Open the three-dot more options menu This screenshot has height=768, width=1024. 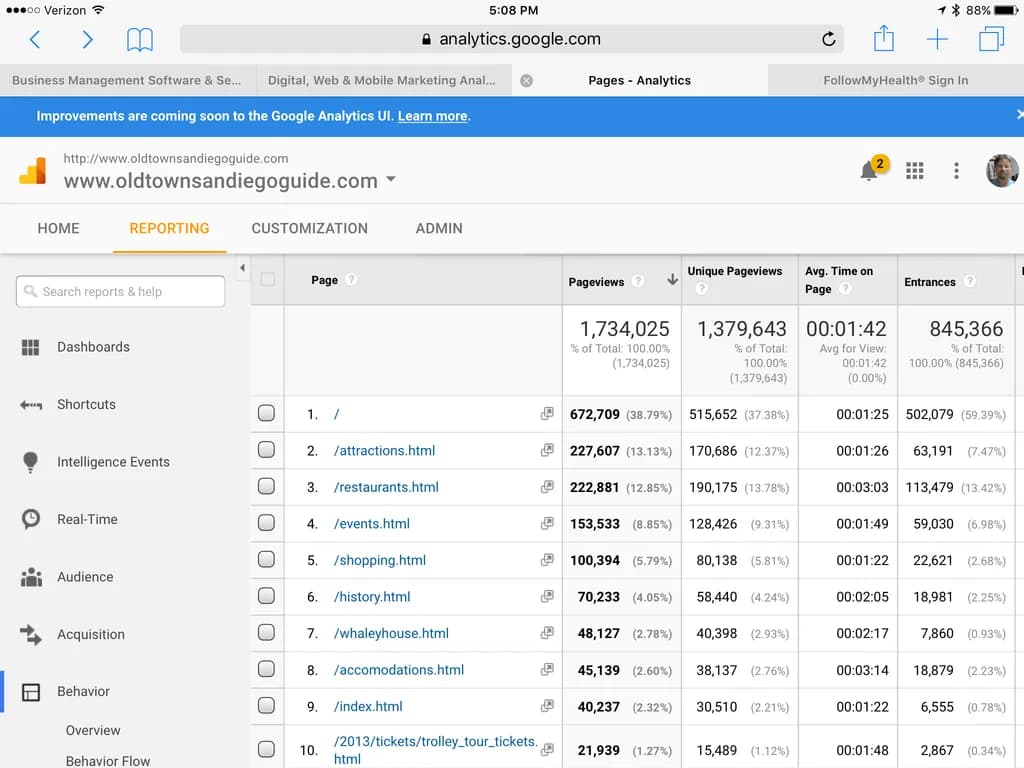(x=956, y=170)
